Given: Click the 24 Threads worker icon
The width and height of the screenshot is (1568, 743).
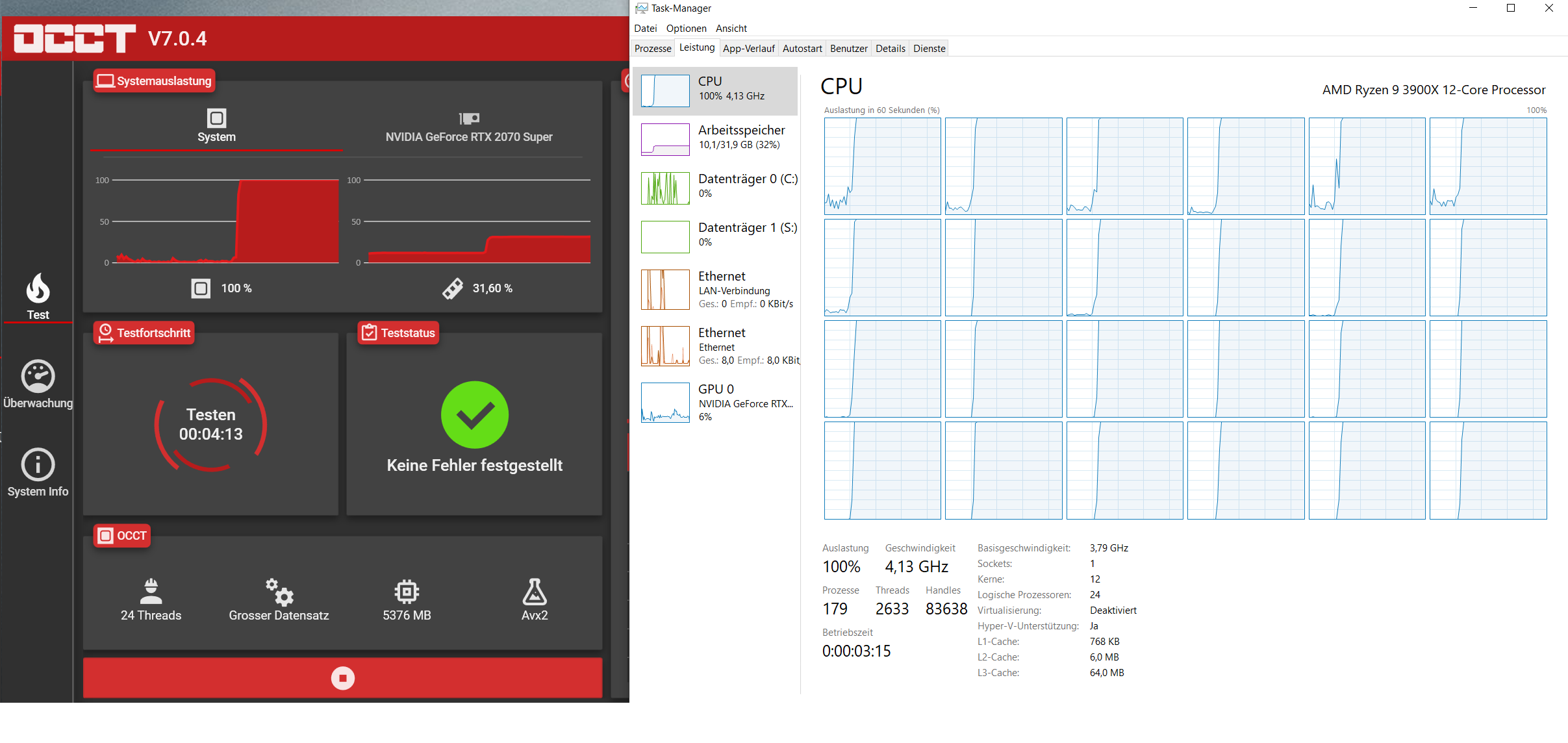Looking at the screenshot, I should click(x=151, y=592).
